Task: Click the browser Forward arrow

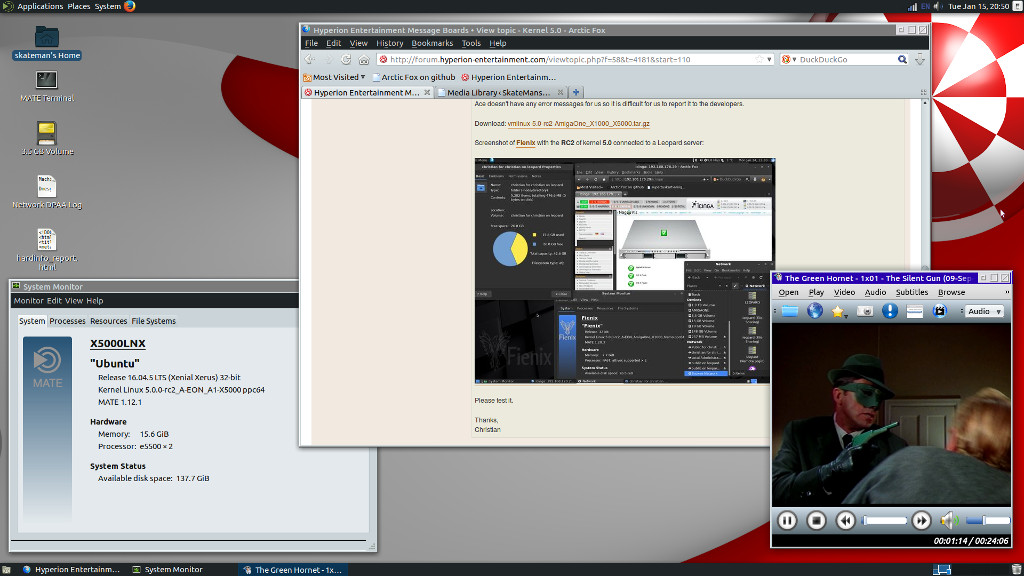Action: pyautogui.click(x=328, y=59)
